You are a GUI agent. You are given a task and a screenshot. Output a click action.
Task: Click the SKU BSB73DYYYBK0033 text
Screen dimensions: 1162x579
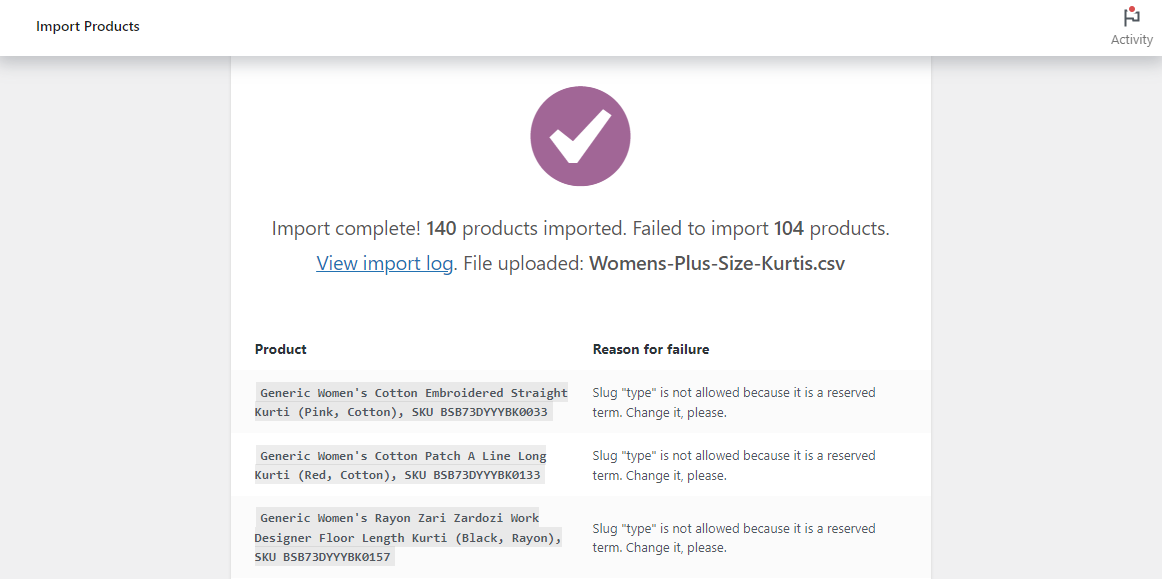pos(475,411)
